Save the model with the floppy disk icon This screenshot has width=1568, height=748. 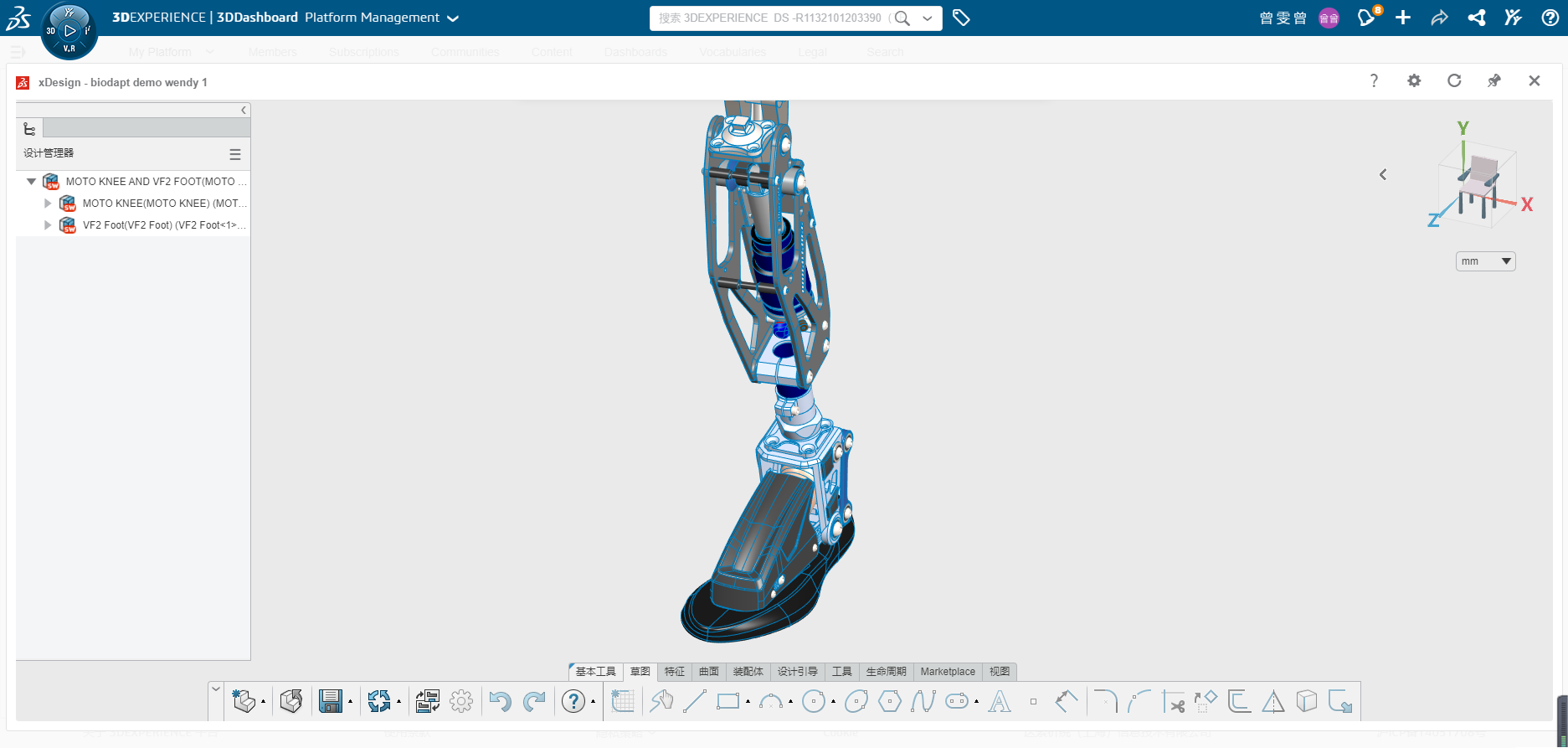coord(331,701)
